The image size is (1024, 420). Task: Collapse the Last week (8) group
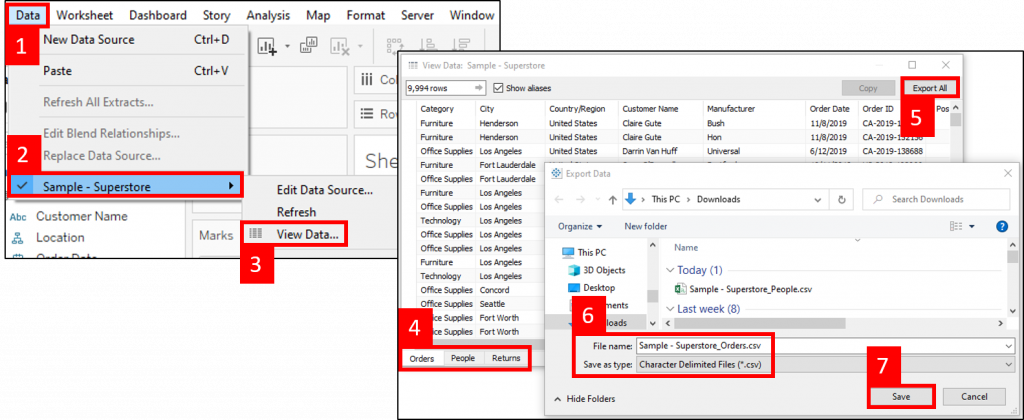pyautogui.click(x=670, y=309)
